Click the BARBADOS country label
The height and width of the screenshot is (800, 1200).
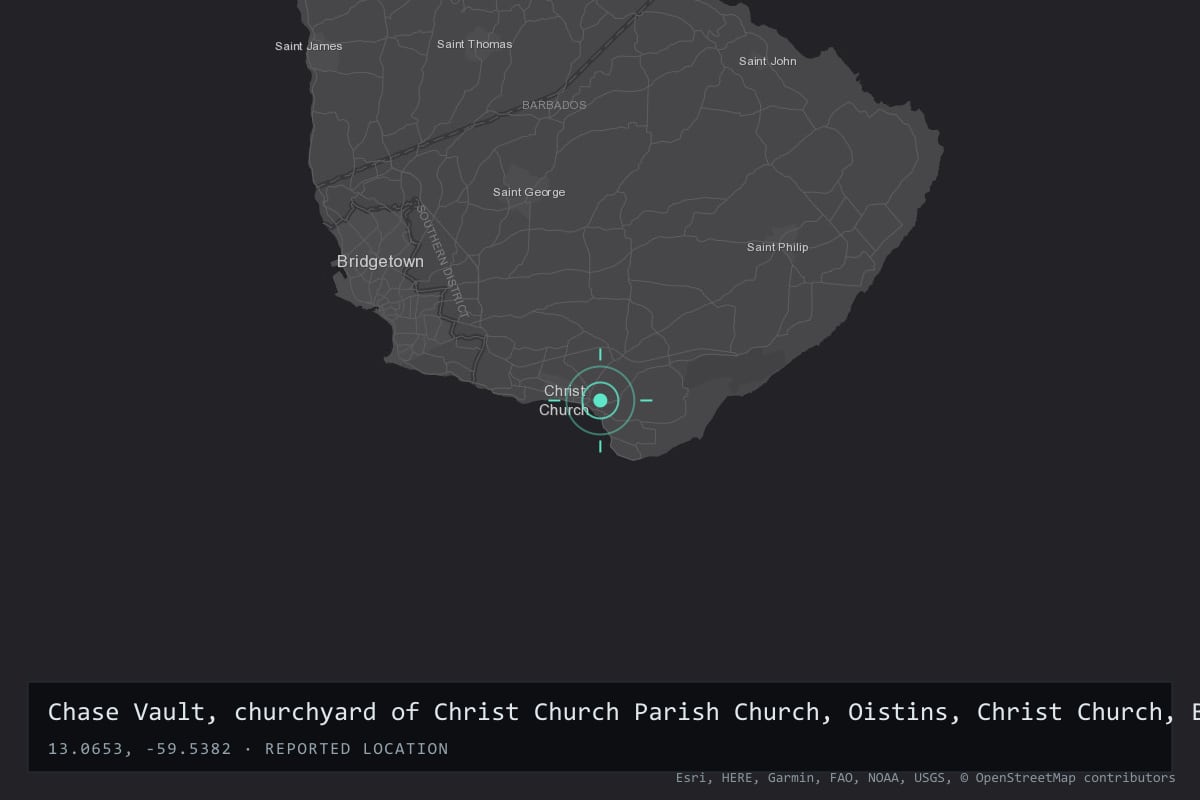[554, 105]
